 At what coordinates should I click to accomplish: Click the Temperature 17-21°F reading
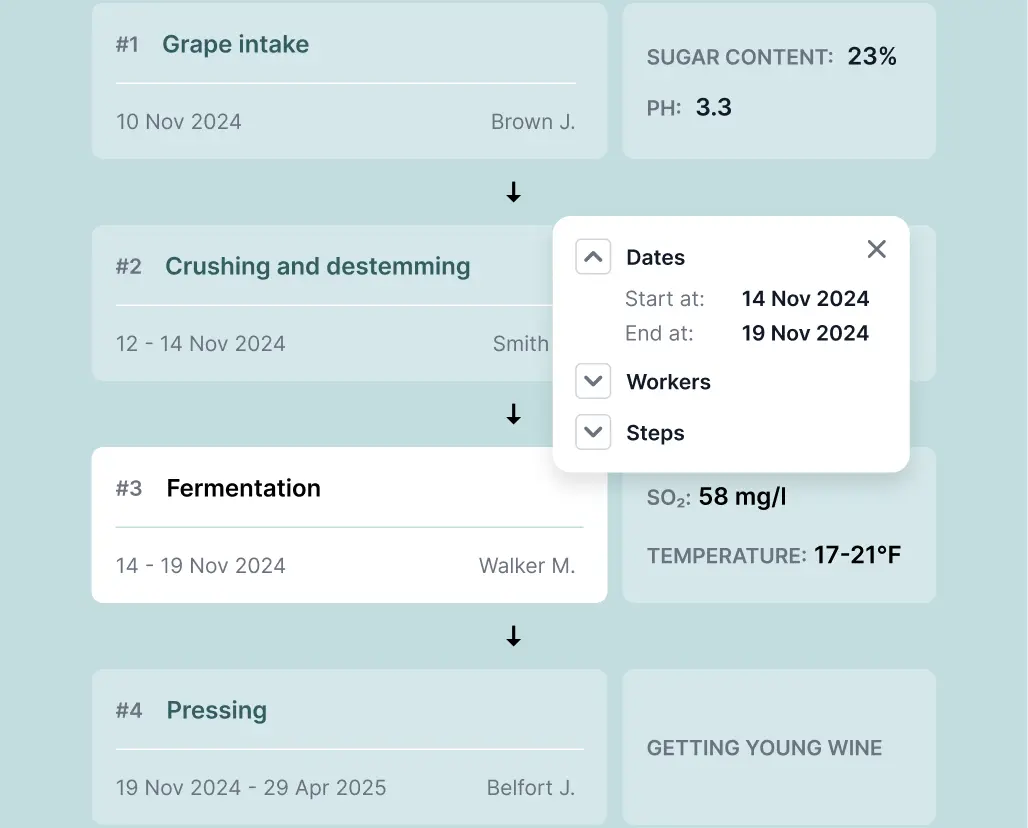857,555
